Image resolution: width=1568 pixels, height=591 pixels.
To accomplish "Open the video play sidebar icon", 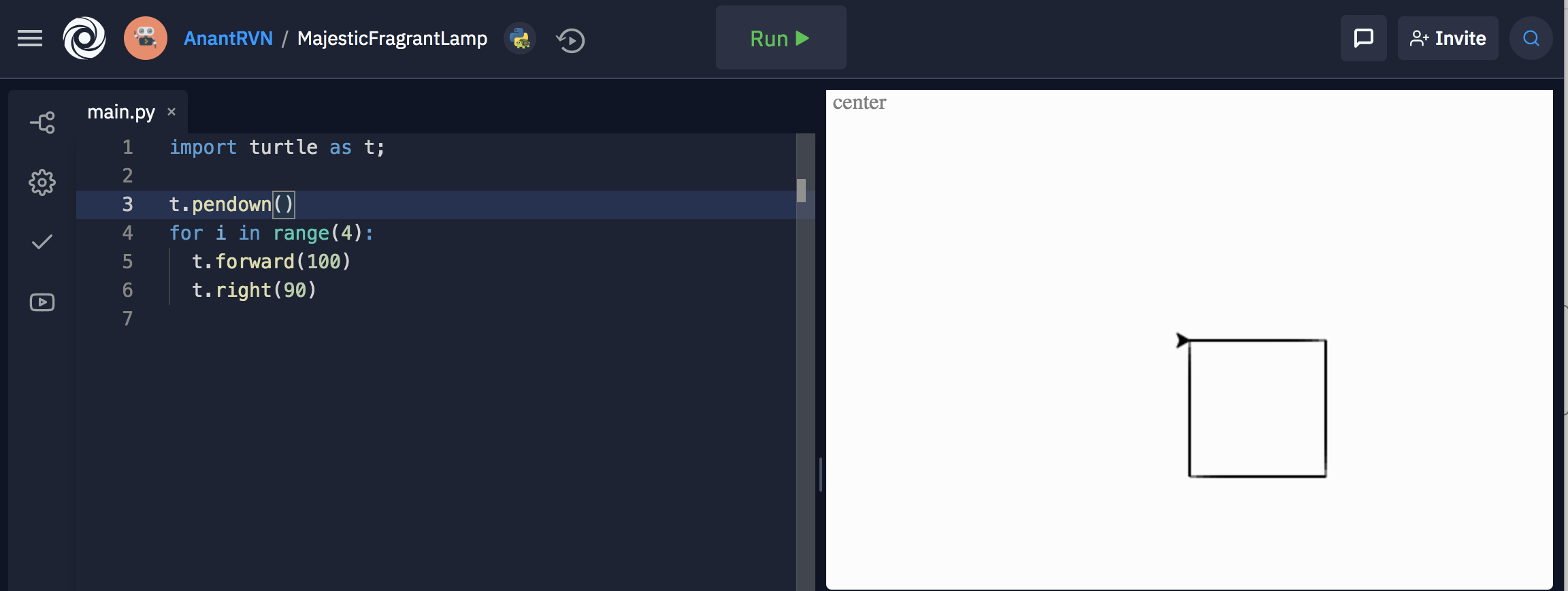I will coord(42,302).
